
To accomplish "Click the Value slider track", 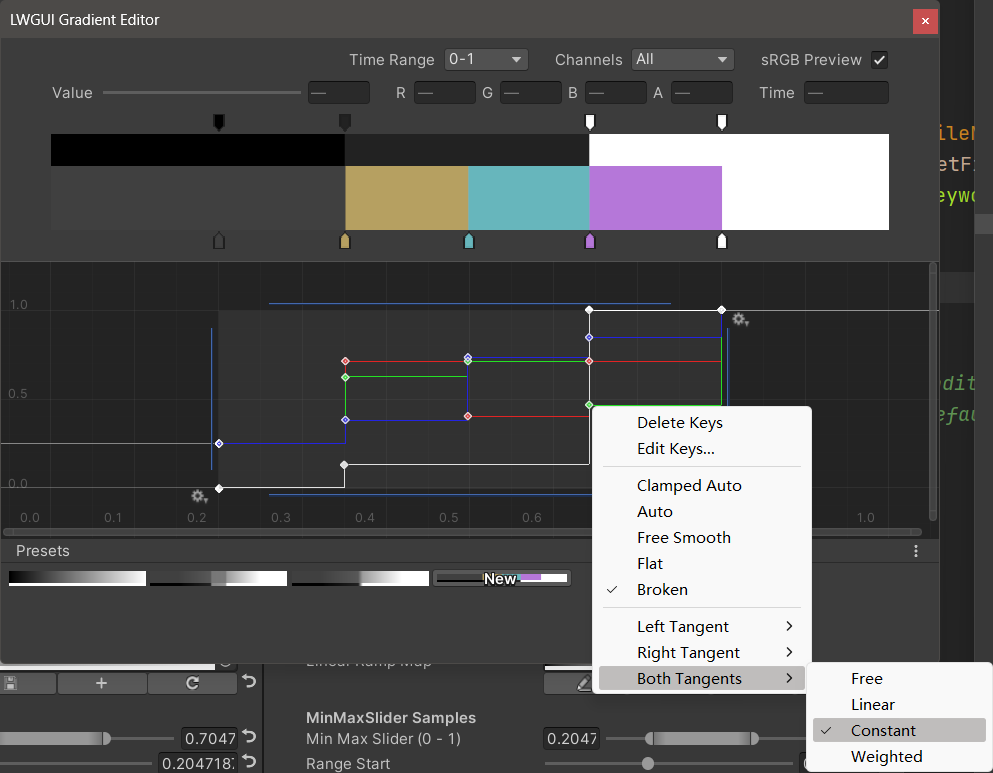I will pos(201,93).
